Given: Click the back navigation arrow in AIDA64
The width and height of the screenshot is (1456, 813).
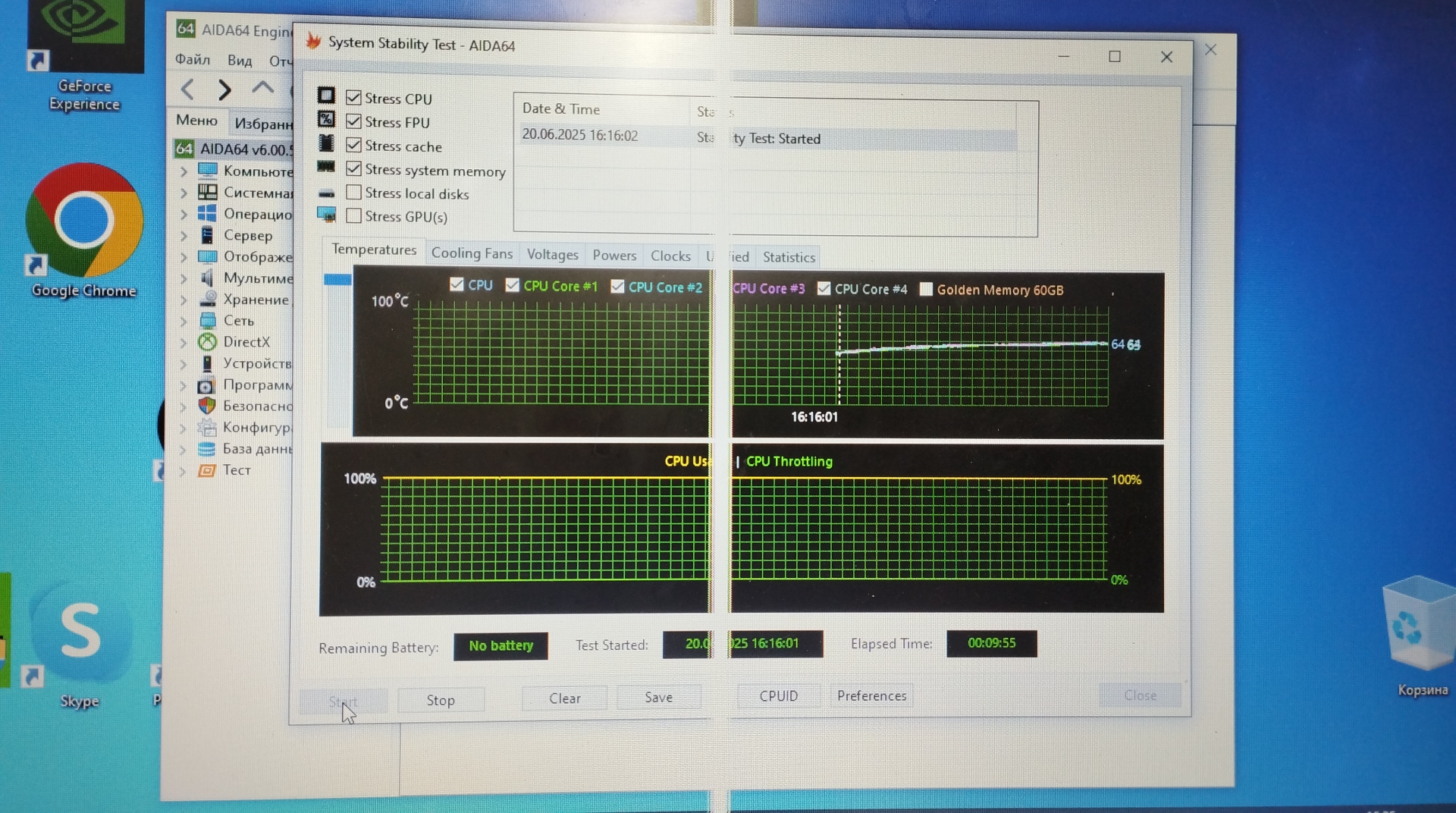Looking at the screenshot, I should (x=188, y=89).
